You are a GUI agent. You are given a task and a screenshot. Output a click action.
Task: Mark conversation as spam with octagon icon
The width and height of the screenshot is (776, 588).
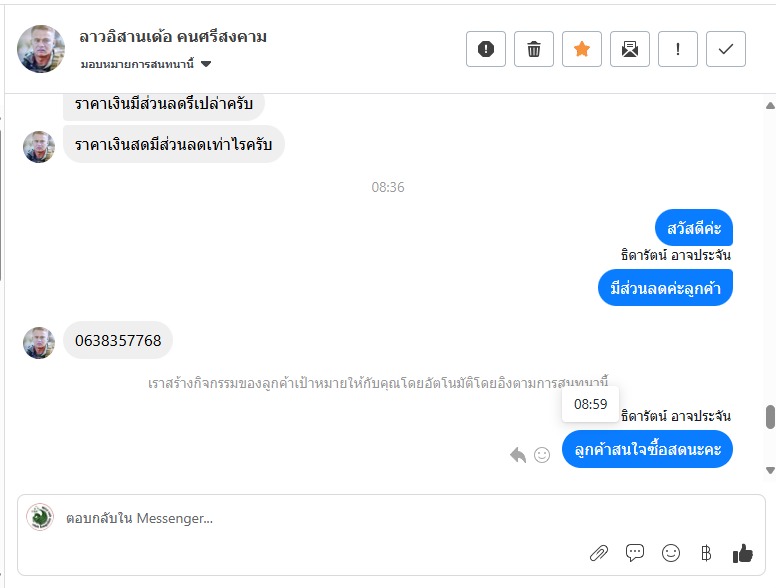tap(486, 49)
